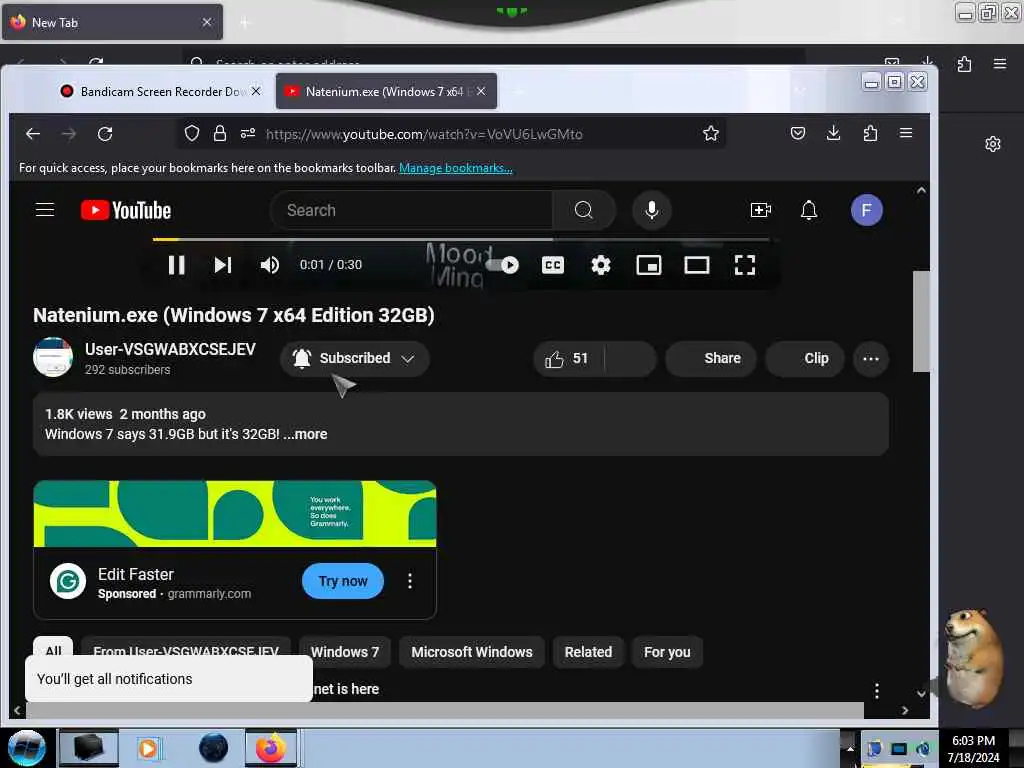
Task: Open the taskbar clock 6:03 PM
Action: [973, 748]
